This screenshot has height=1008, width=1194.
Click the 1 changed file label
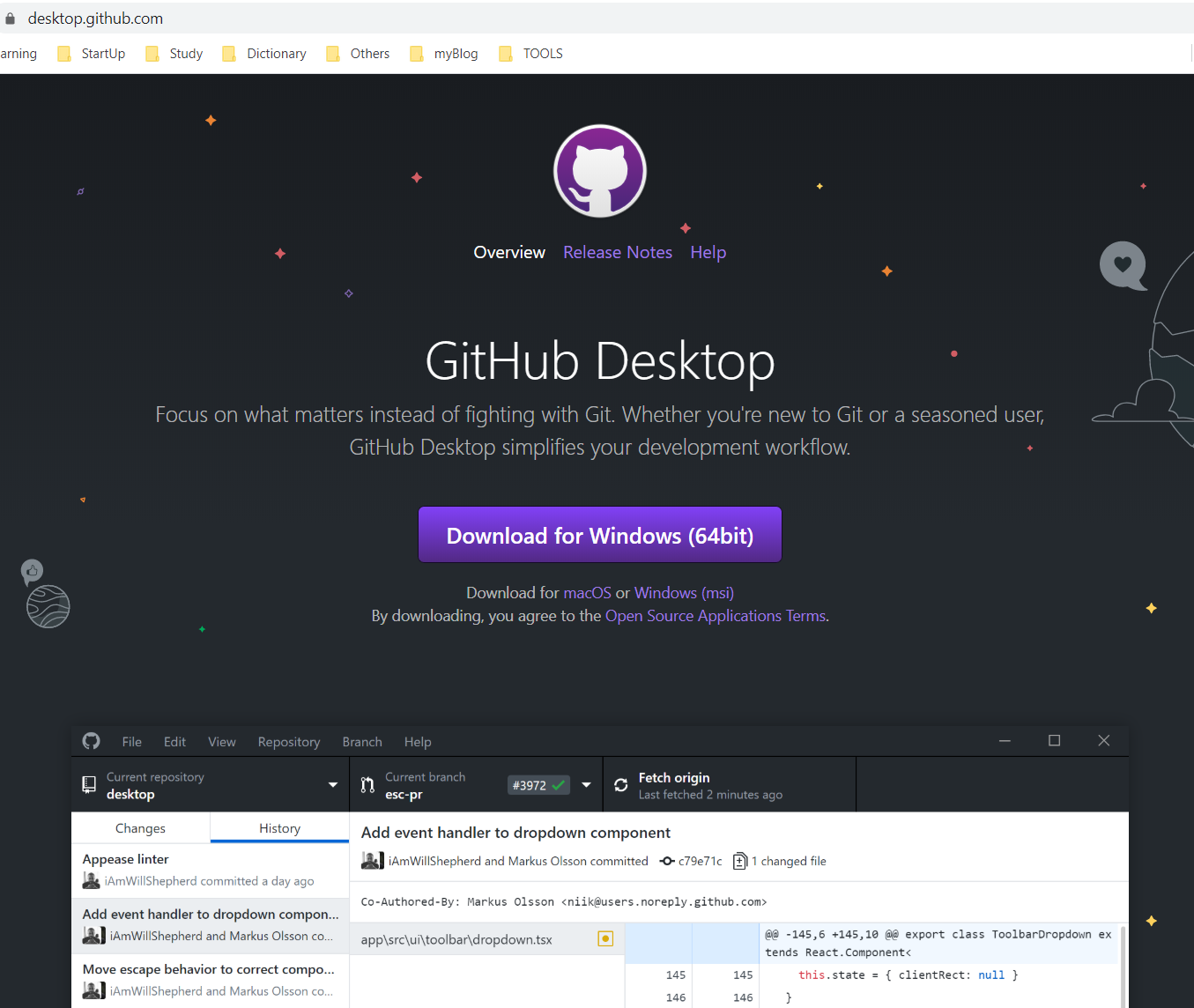click(x=789, y=861)
